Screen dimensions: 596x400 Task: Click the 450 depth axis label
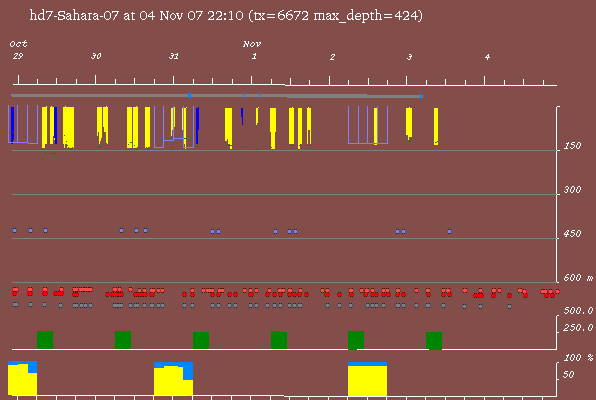click(x=572, y=233)
